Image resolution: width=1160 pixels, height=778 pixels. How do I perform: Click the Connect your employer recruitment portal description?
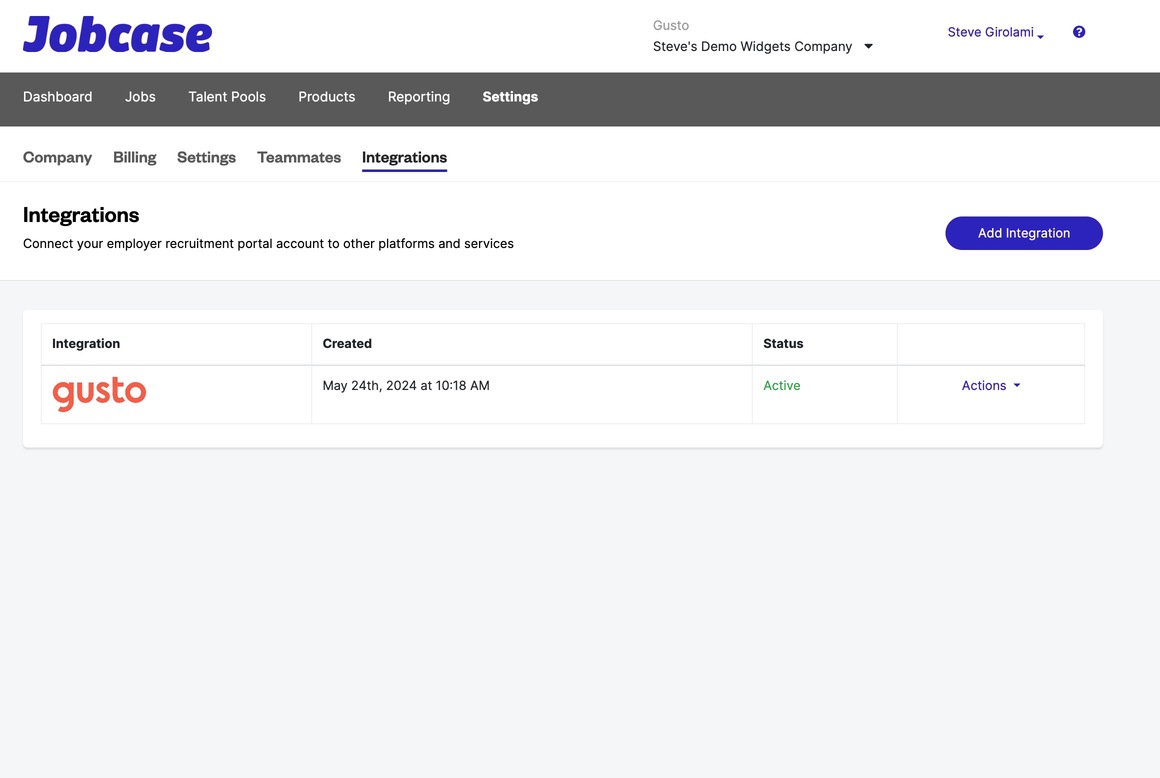(268, 243)
